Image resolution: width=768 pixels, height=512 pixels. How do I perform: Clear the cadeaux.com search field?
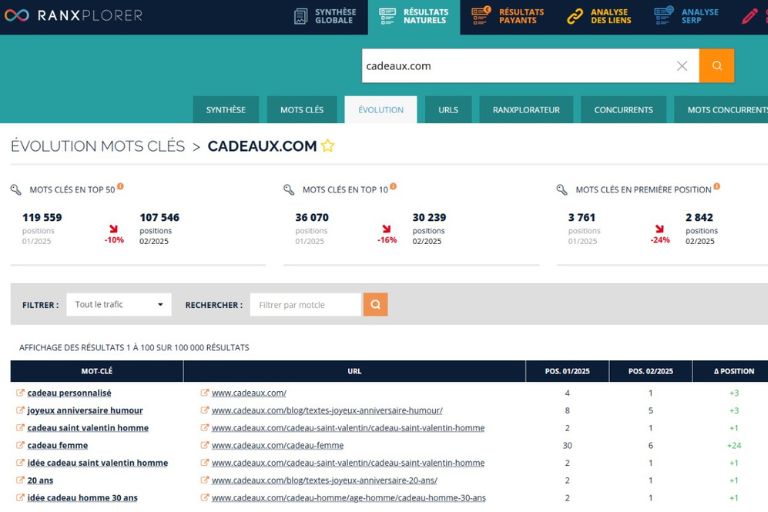[682, 66]
